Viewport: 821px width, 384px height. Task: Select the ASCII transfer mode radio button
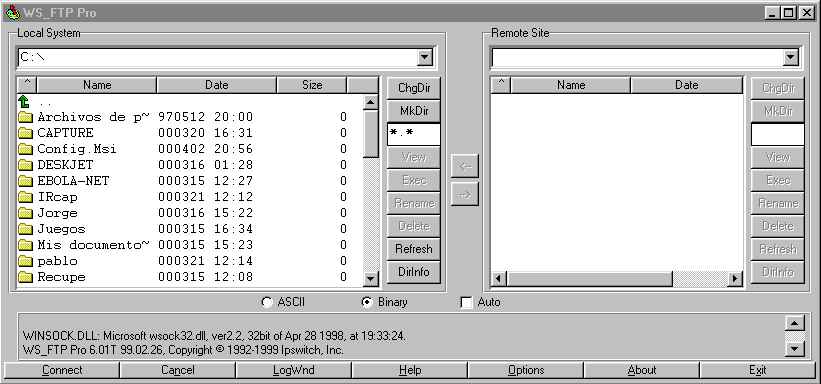pos(267,302)
